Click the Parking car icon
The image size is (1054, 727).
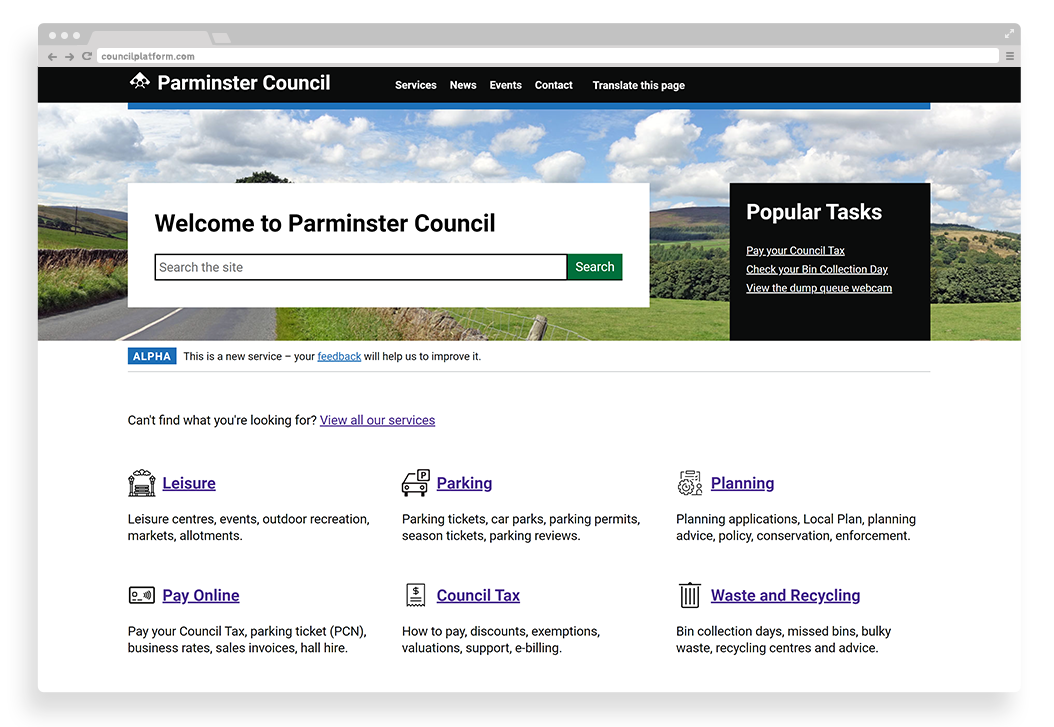click(415, 483)
